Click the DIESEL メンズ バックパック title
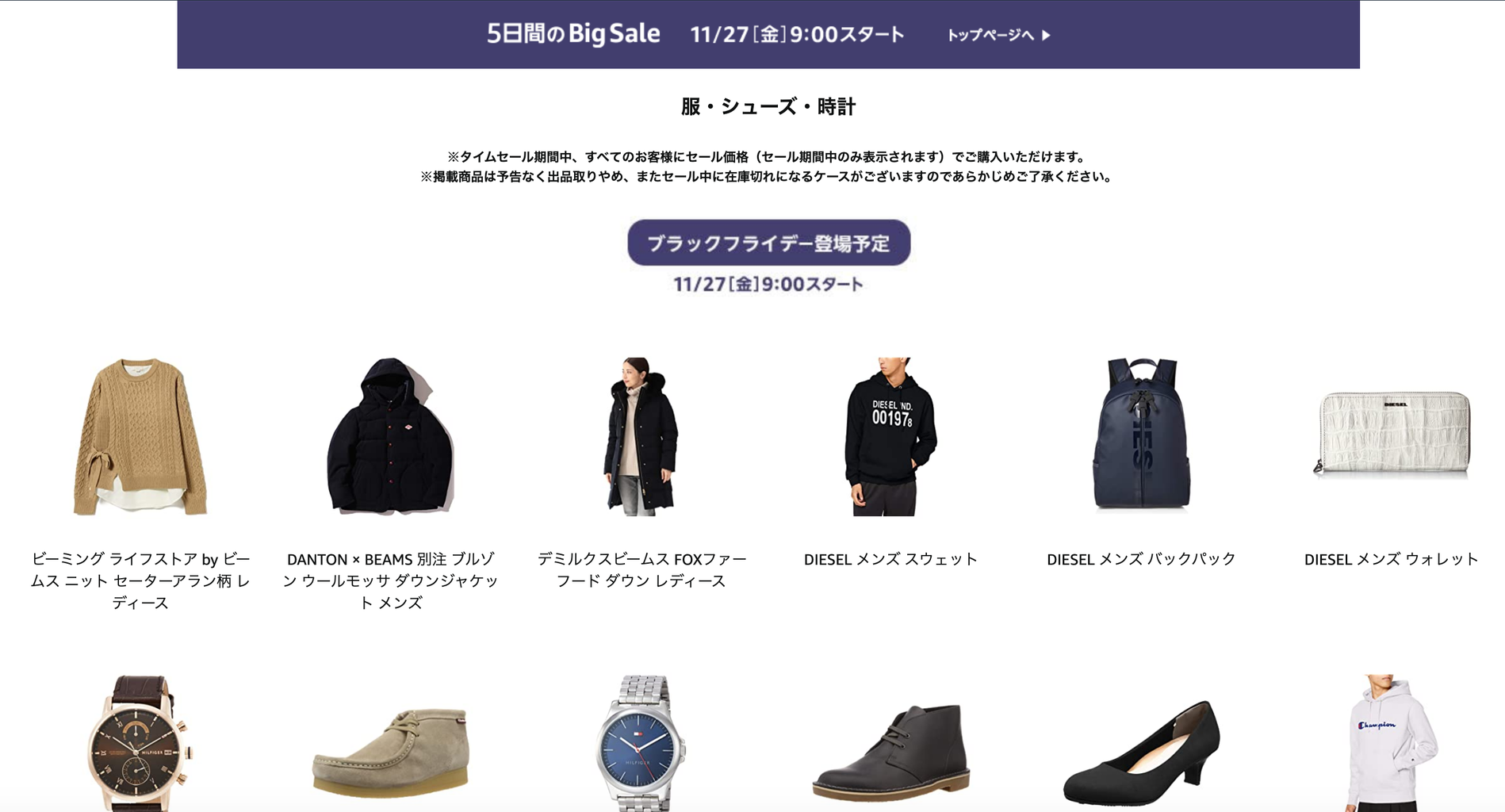Image resolution: width=1505 pixels, height=812 pixels. [x=1141, y=559]
